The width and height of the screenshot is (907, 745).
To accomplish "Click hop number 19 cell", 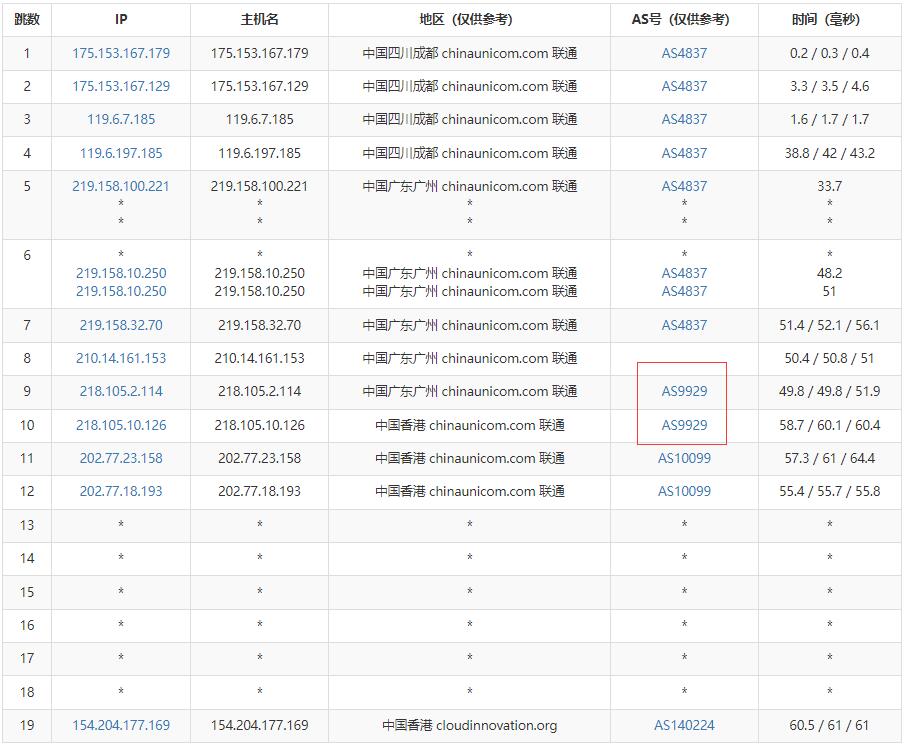I will [x=27, y=725].
